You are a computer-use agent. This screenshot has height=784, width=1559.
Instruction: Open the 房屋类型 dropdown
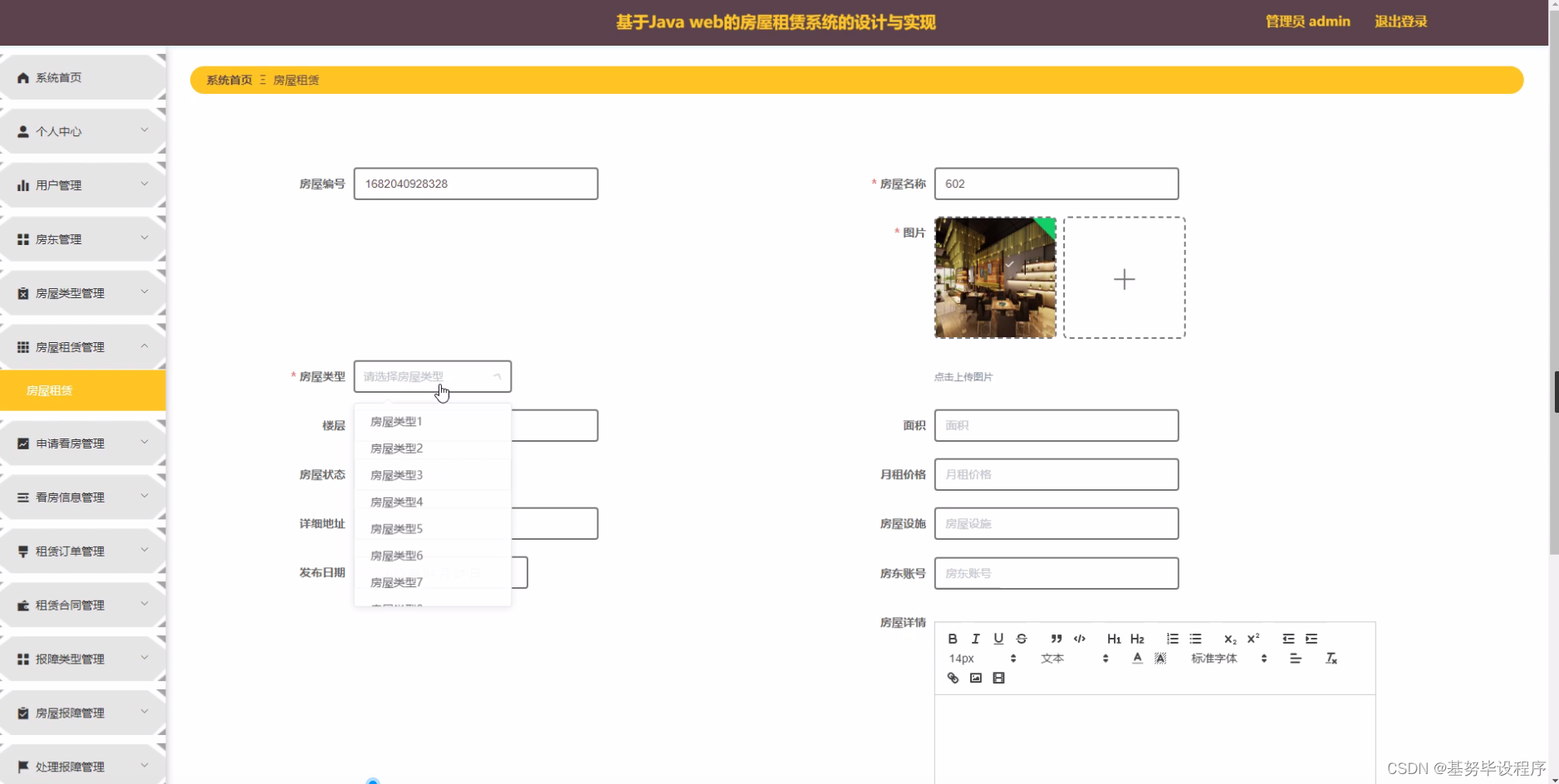pyautogui.click(x=432, y=376)
